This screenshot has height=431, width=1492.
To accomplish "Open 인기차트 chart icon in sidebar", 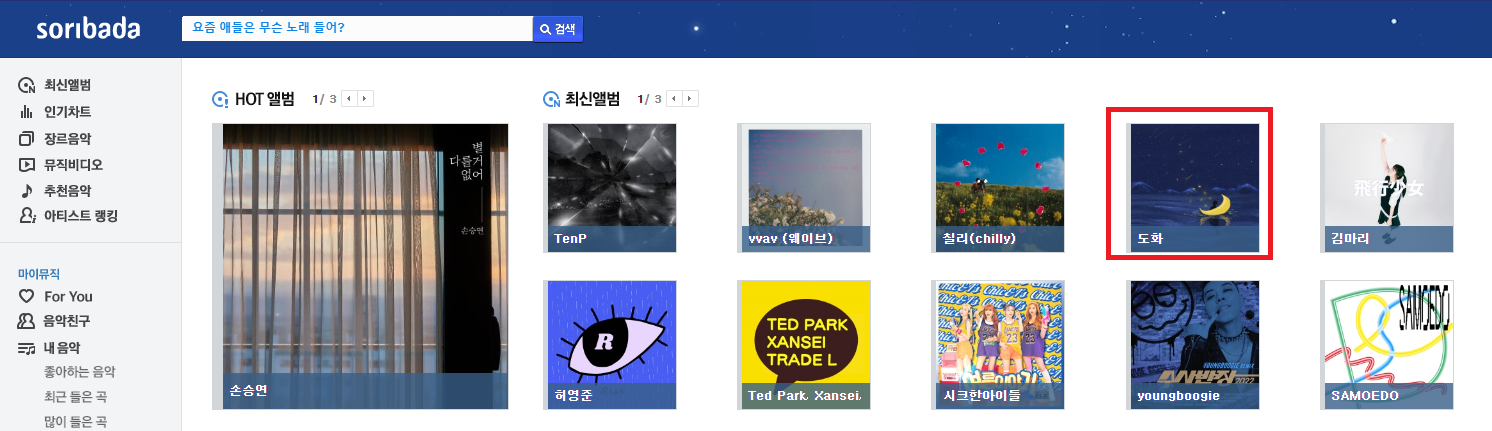I will click(26, 111).
